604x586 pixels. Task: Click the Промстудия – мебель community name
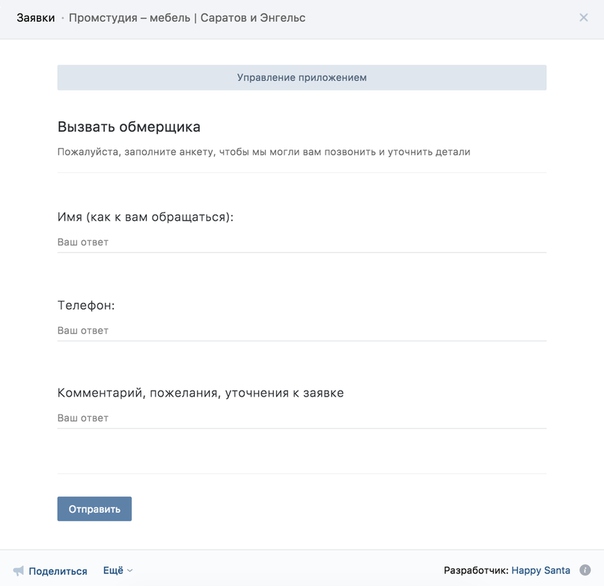(x=187, y=18)
